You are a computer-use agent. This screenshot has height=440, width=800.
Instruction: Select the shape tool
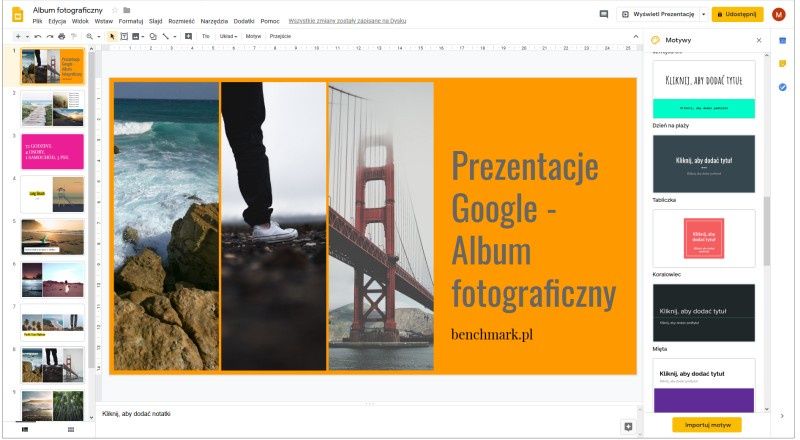[x=153, y=36]
